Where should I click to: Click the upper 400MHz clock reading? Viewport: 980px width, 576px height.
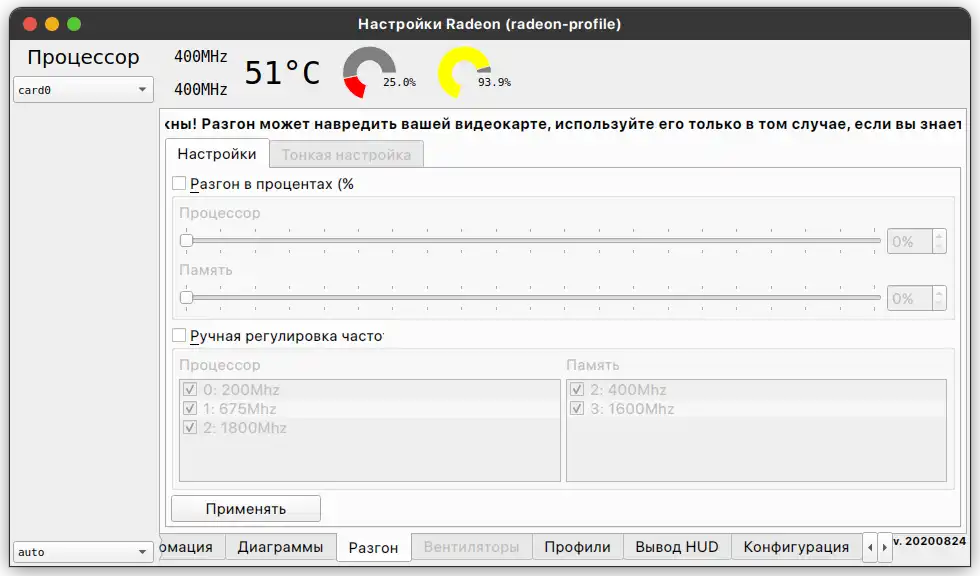(201, 56)
